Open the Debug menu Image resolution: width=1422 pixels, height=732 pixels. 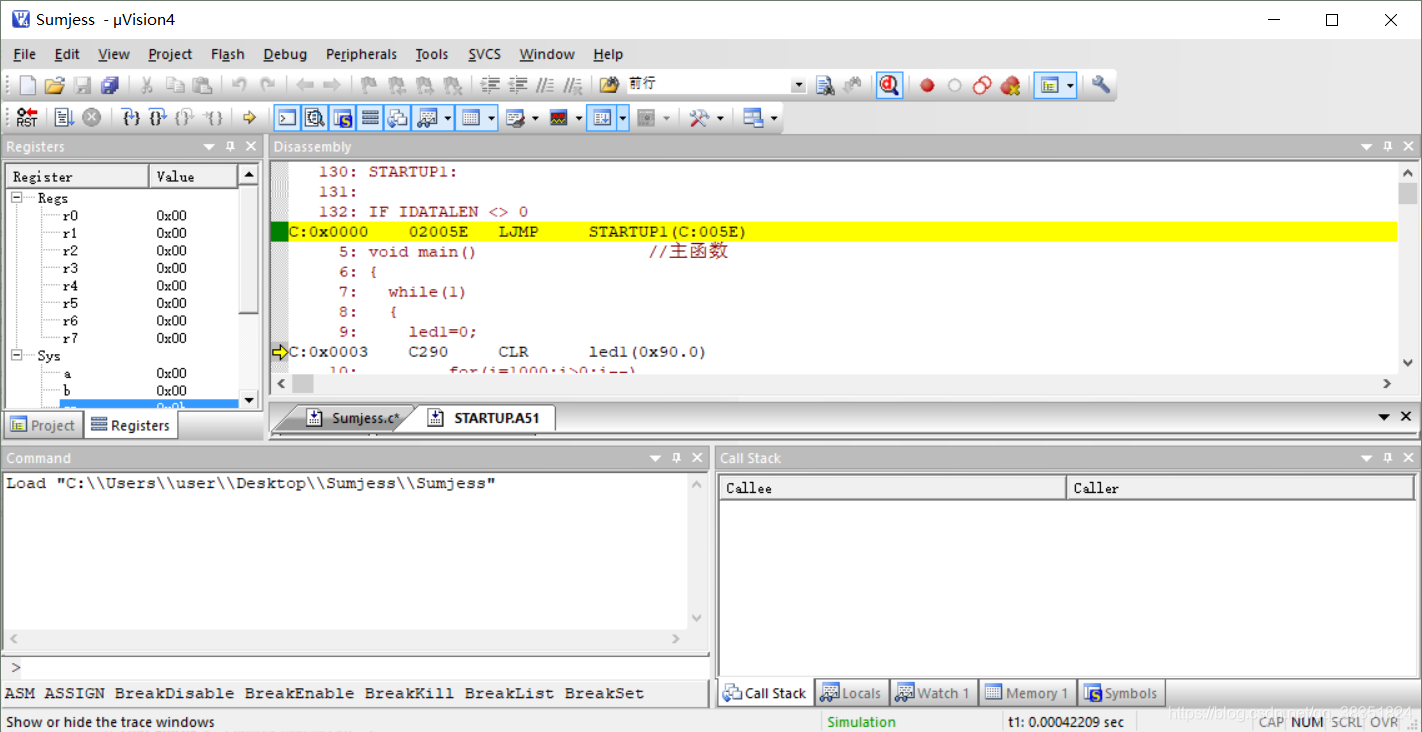pos(285,54)
